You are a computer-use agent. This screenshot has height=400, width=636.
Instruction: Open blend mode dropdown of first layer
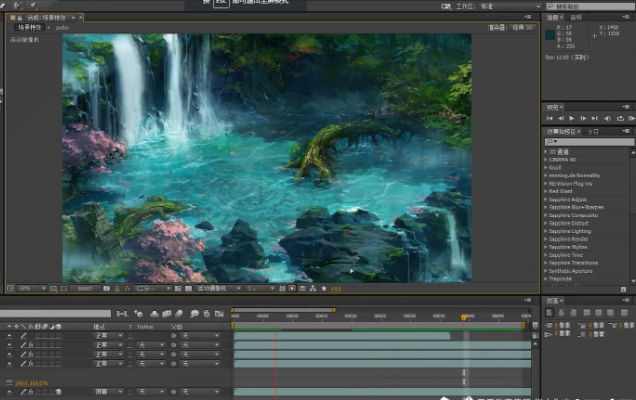click(108, 336)
